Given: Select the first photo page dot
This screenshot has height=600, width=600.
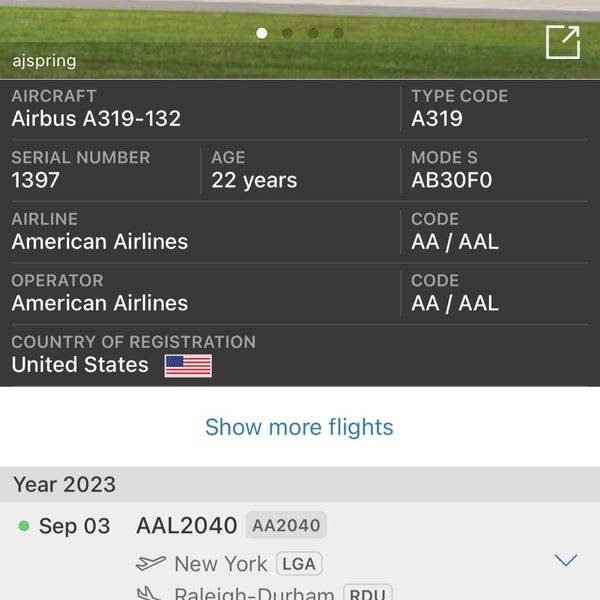Looking at the screenshot, I should (x=262, y=33).
